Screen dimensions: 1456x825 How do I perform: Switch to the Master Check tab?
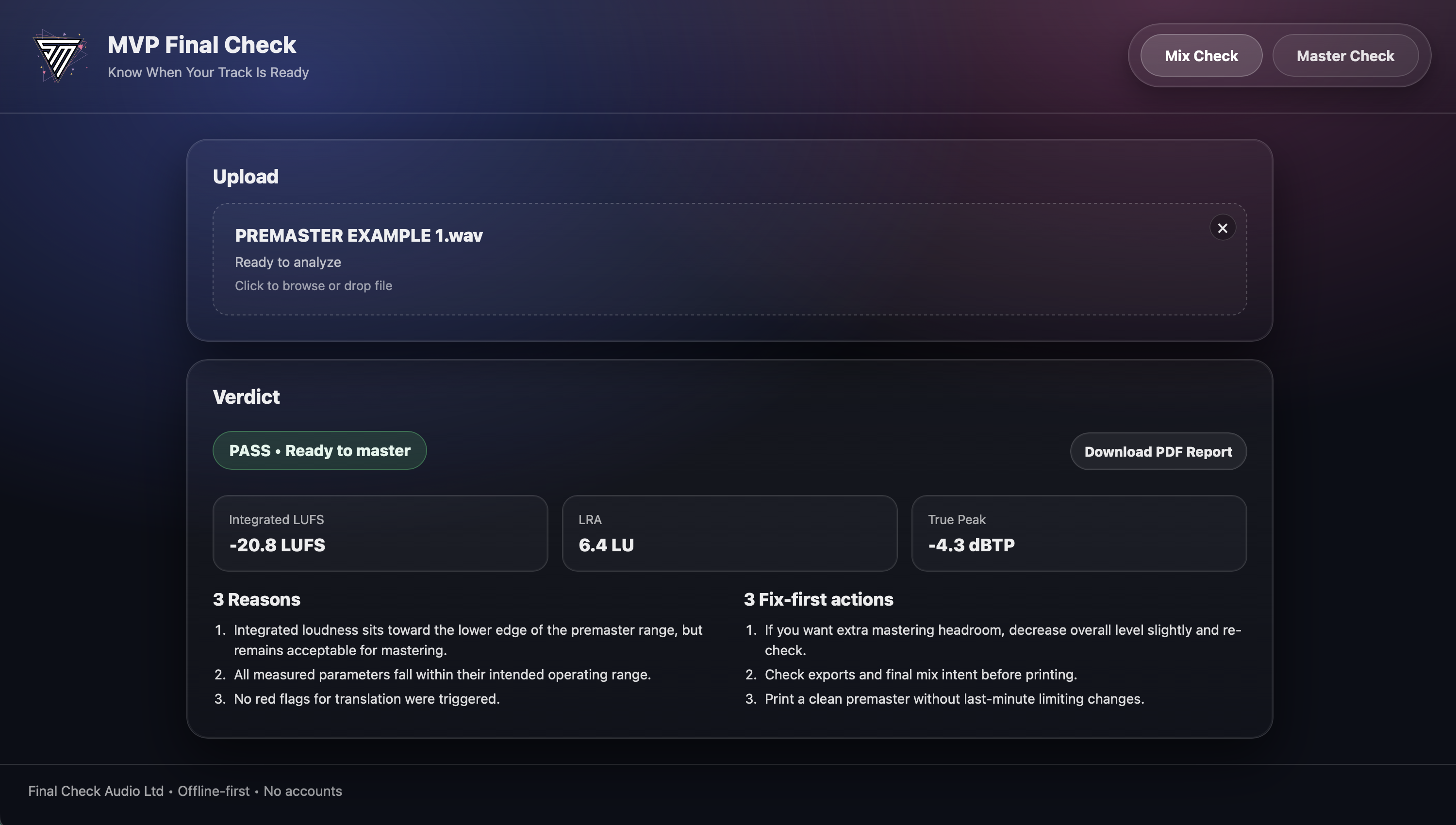(x=1344, y=55)
